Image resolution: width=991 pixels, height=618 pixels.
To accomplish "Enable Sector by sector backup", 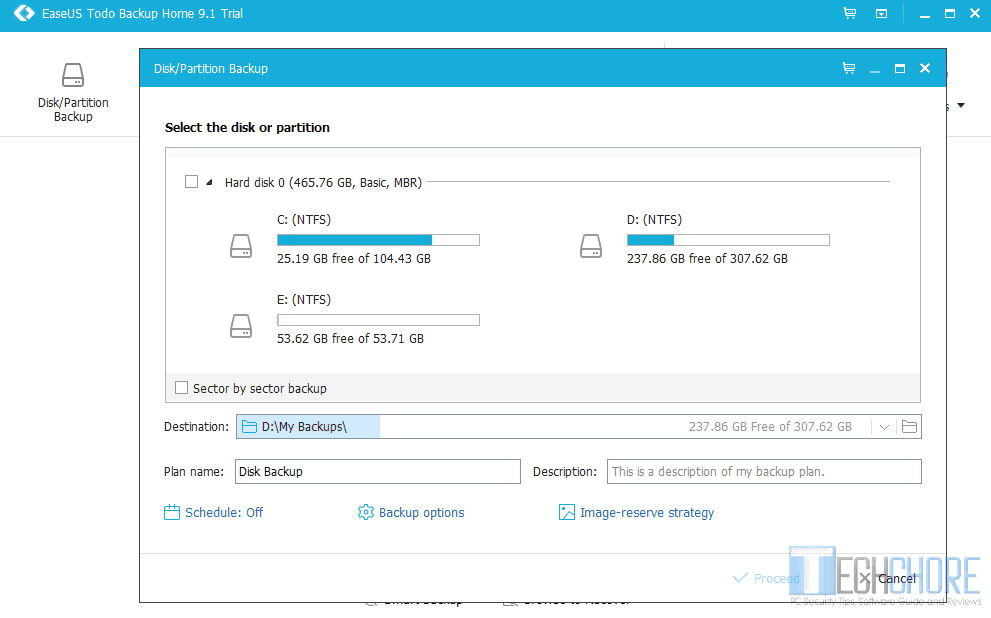I will (181, 388).
